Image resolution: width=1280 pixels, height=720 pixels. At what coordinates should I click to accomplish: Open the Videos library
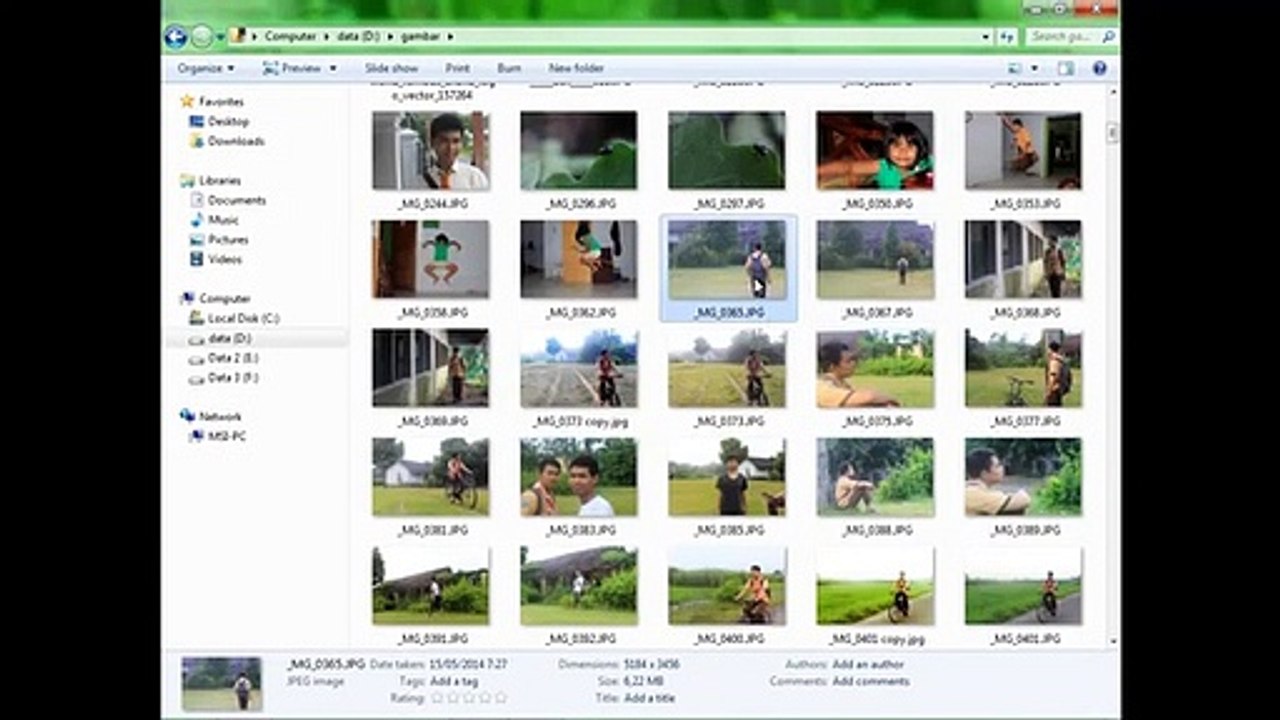[216, 259]
